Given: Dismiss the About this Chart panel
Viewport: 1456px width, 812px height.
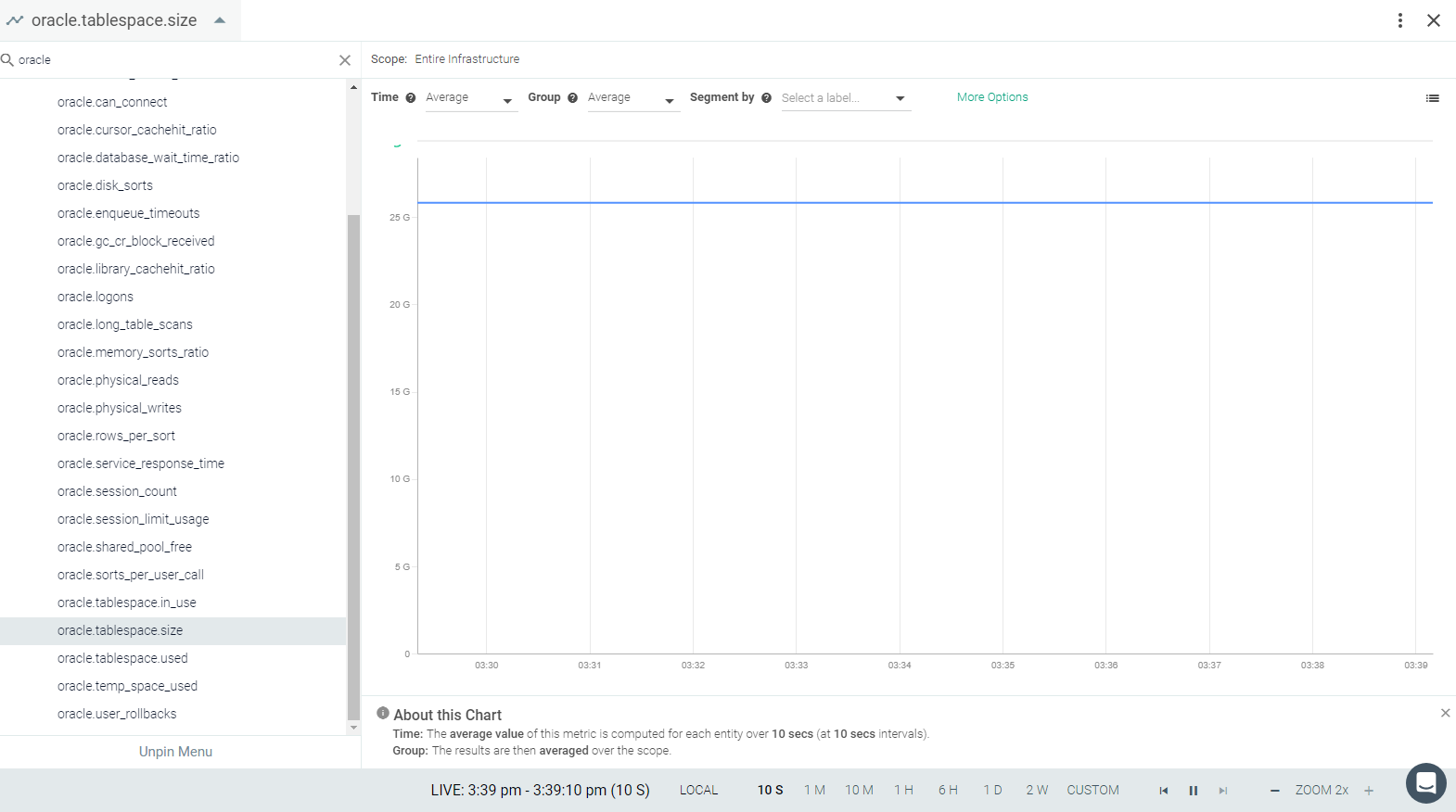Looking at the screenshot, I should pyautogui.click(x=1445, y=713).
